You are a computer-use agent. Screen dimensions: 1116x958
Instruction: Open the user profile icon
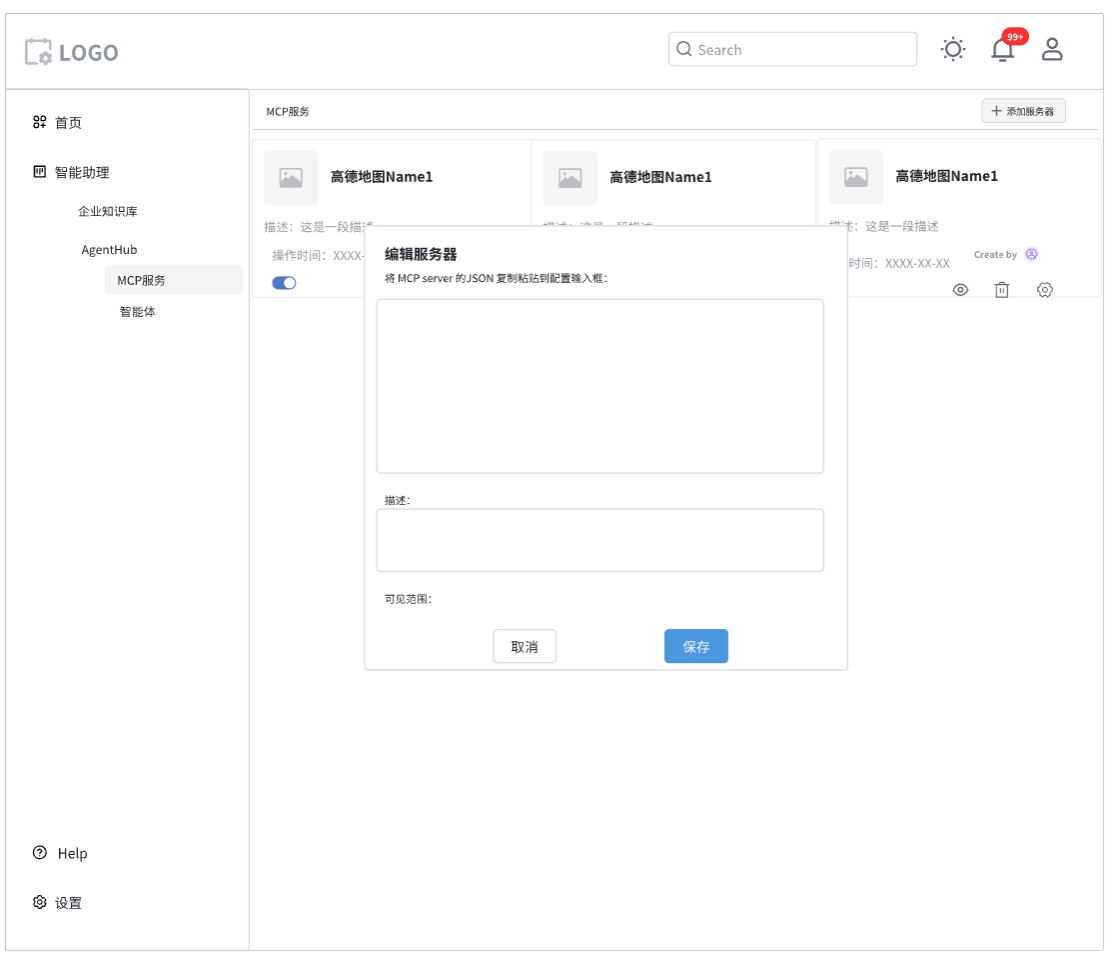point(1052,49)
